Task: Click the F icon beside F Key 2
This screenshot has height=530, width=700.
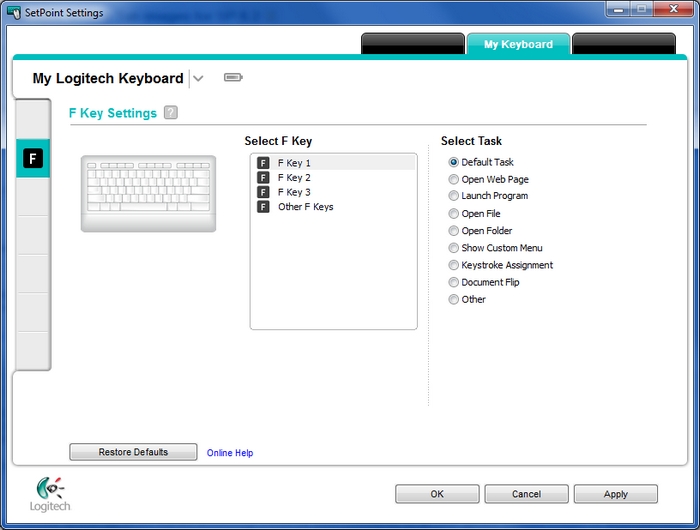Action: pyautogui.click(x=263, y=178)
